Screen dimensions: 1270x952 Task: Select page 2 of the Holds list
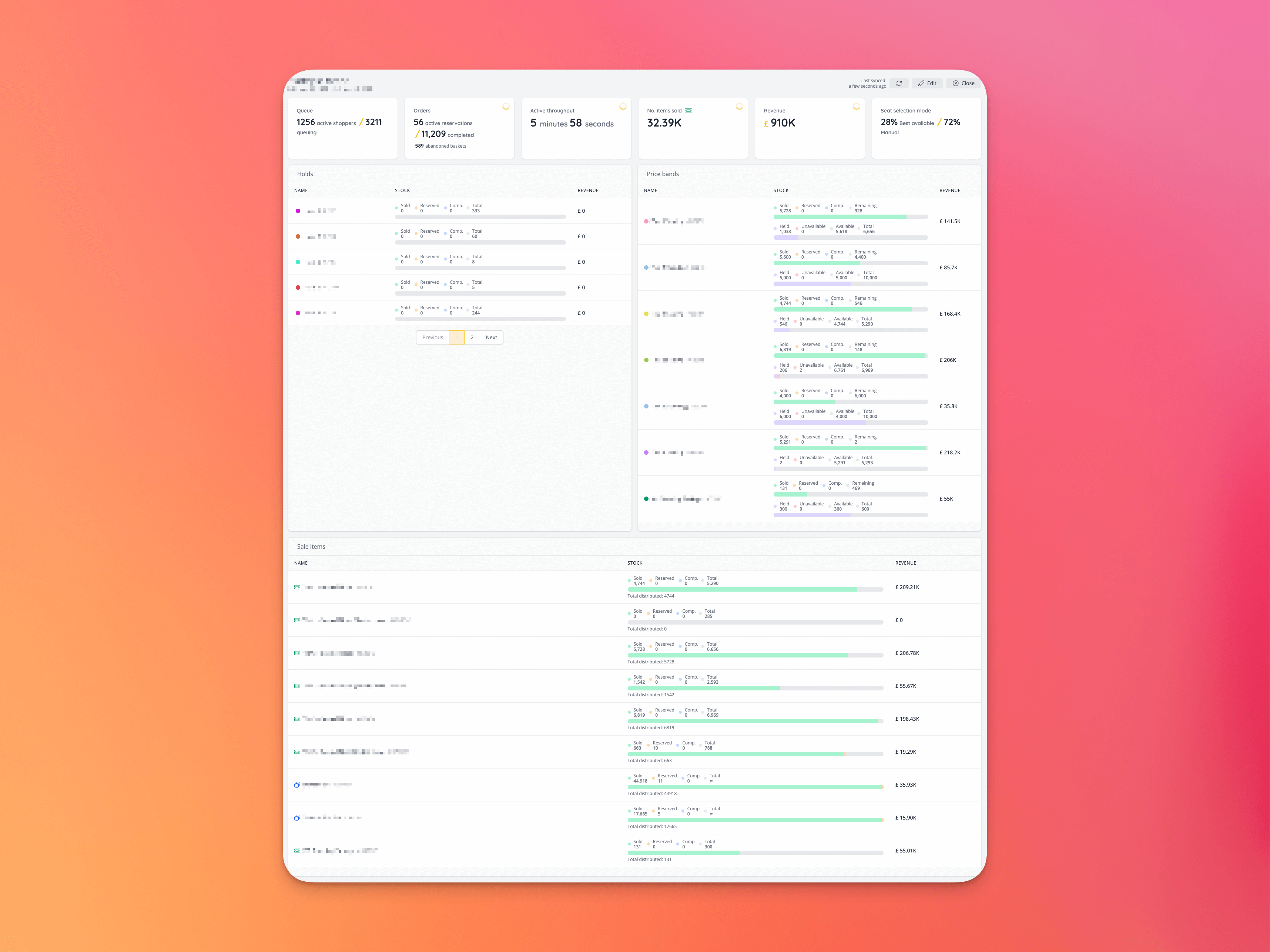click(x=472, y=337)
